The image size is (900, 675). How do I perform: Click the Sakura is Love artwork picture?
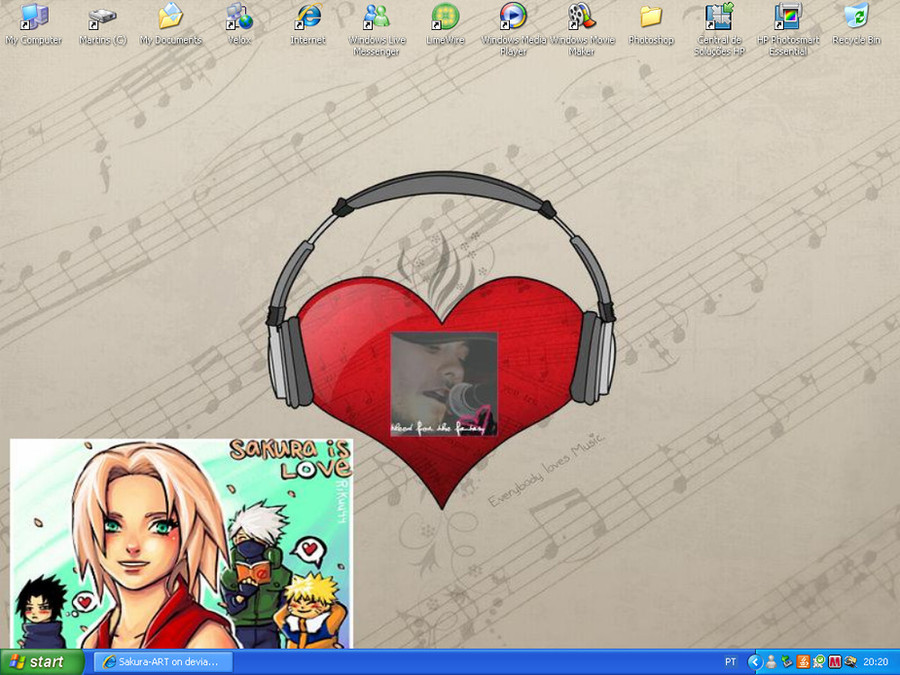coord(181,544)
